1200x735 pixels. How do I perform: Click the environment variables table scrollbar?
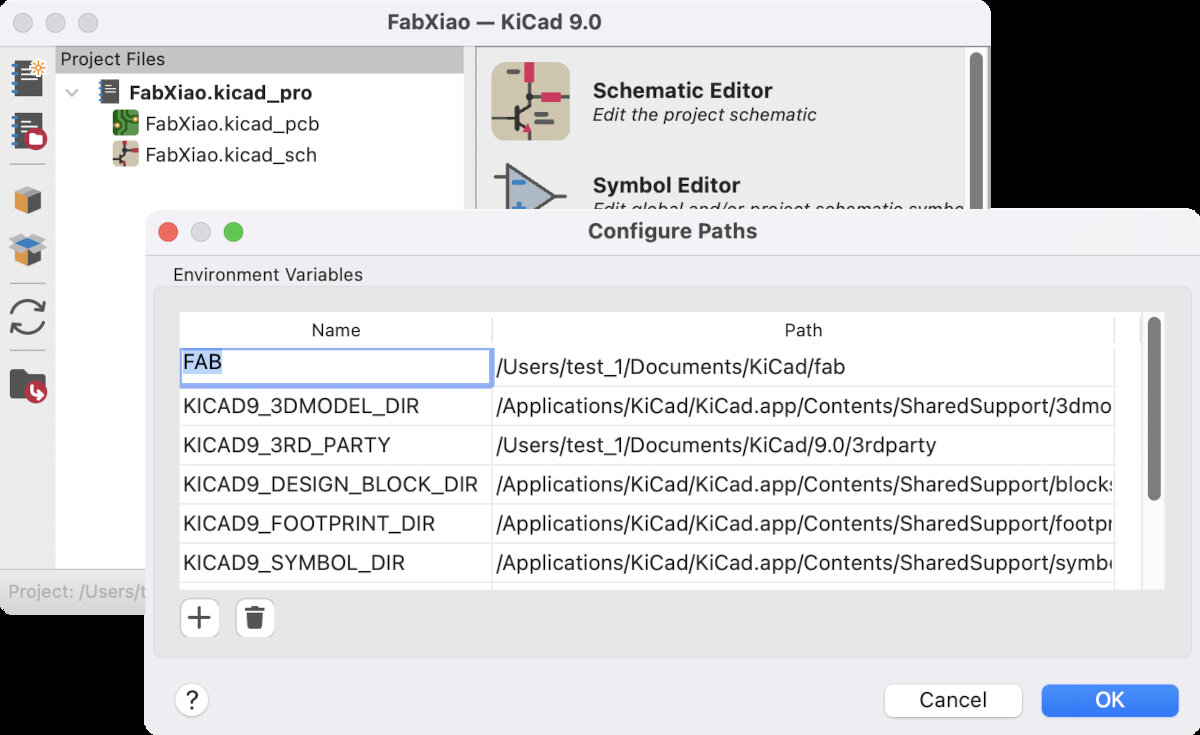1153,408
